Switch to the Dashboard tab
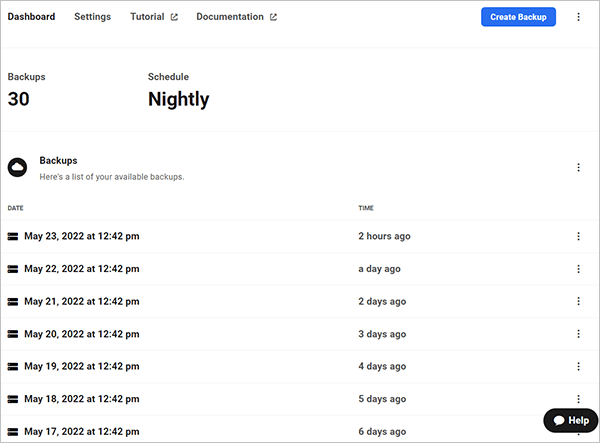 [x=31, y=17]
